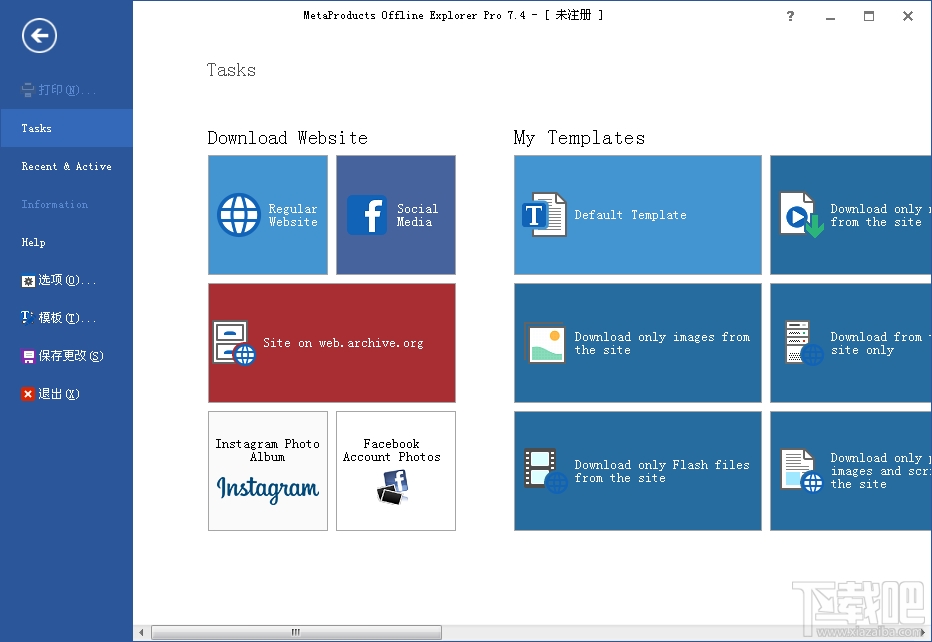Image resolution: width=932 pixels, height=642 pixels.
Task: Click 退出(X) to exit
Action: (x=52, y=394)
